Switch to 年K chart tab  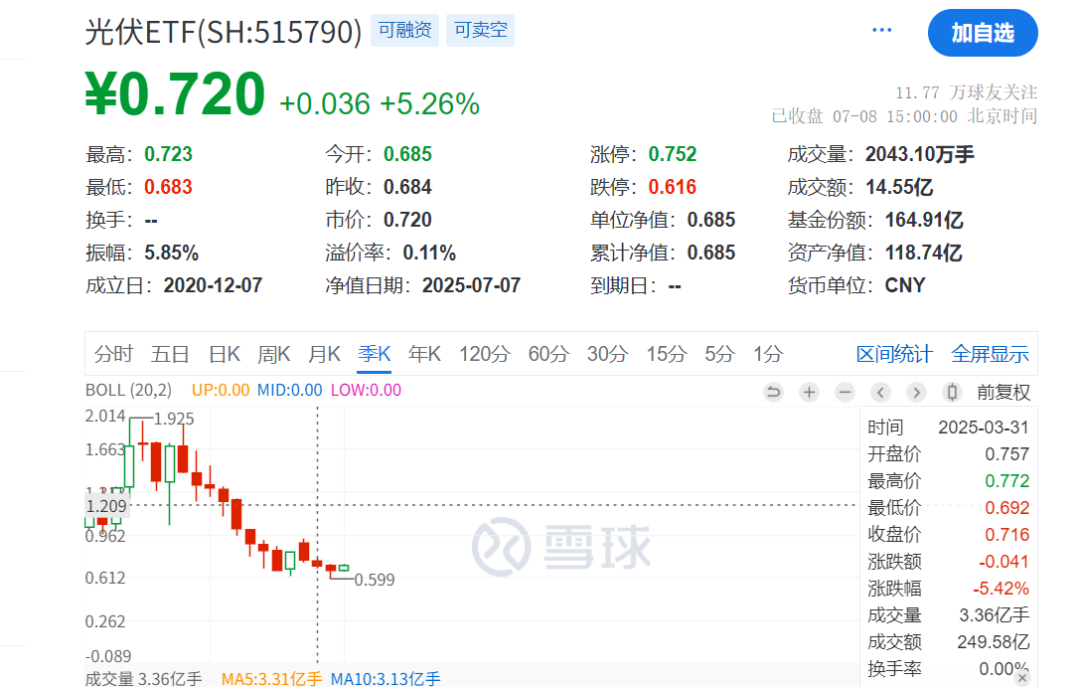point(424,354)
